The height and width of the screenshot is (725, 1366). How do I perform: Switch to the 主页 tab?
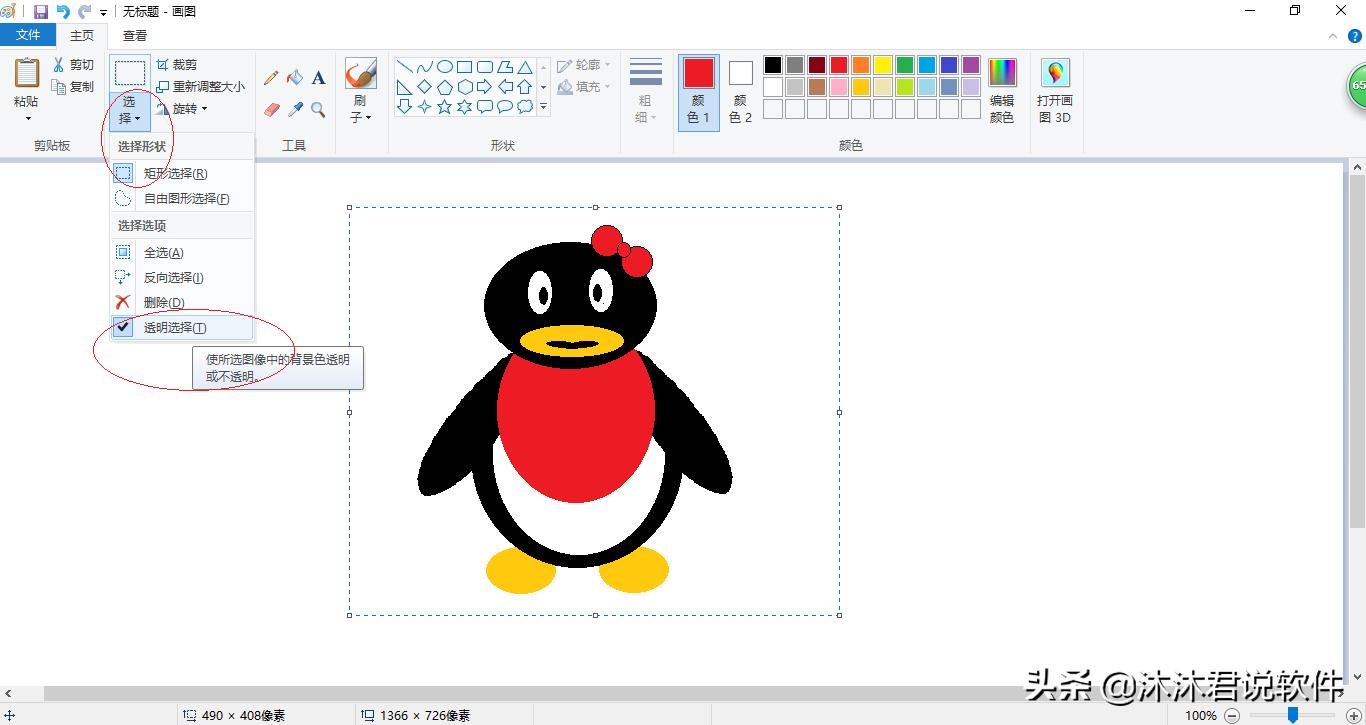pyautogui.click(x=82, y=35)
